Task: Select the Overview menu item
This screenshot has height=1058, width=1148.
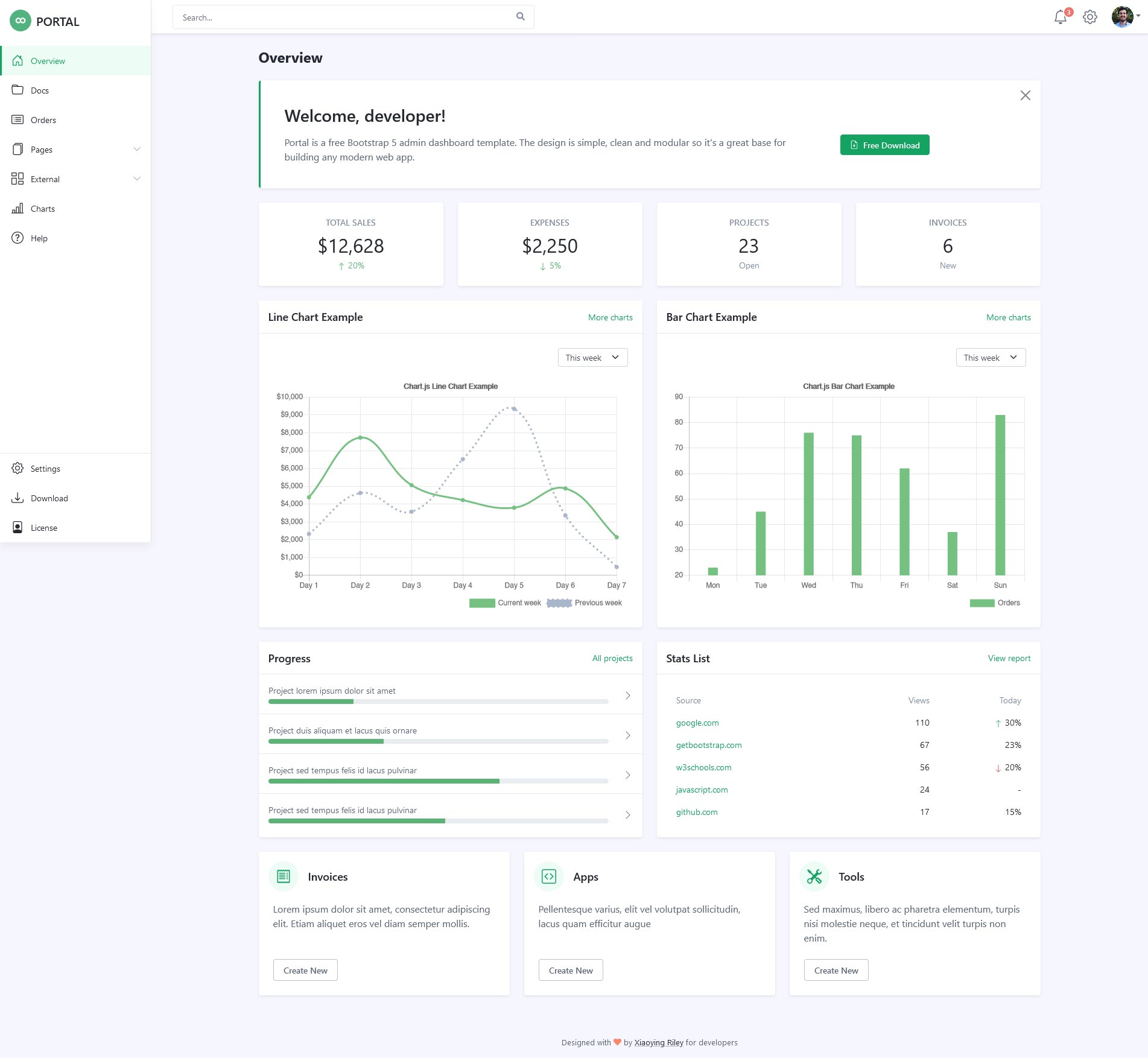Action: 48,60
